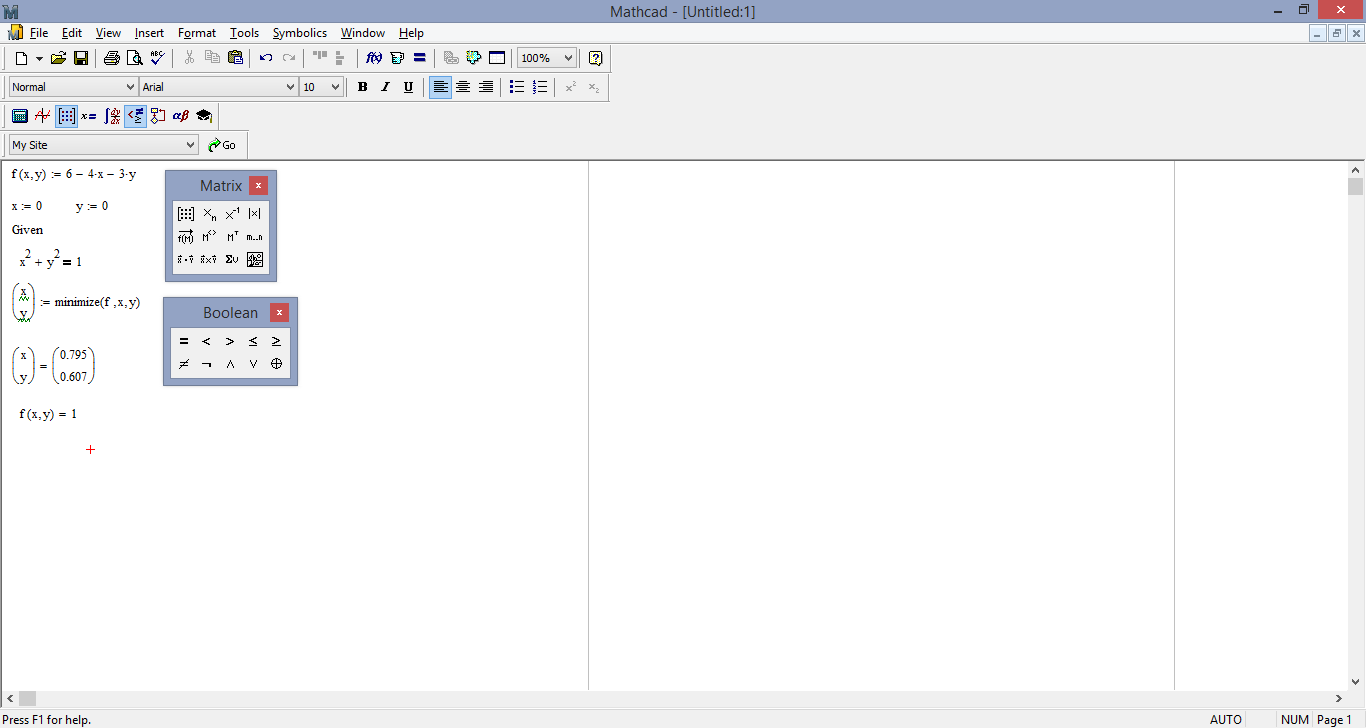The height and width of the screenshot is (728, 1366).
Task: Insert greater than operator
Action: tap(230, 341)
